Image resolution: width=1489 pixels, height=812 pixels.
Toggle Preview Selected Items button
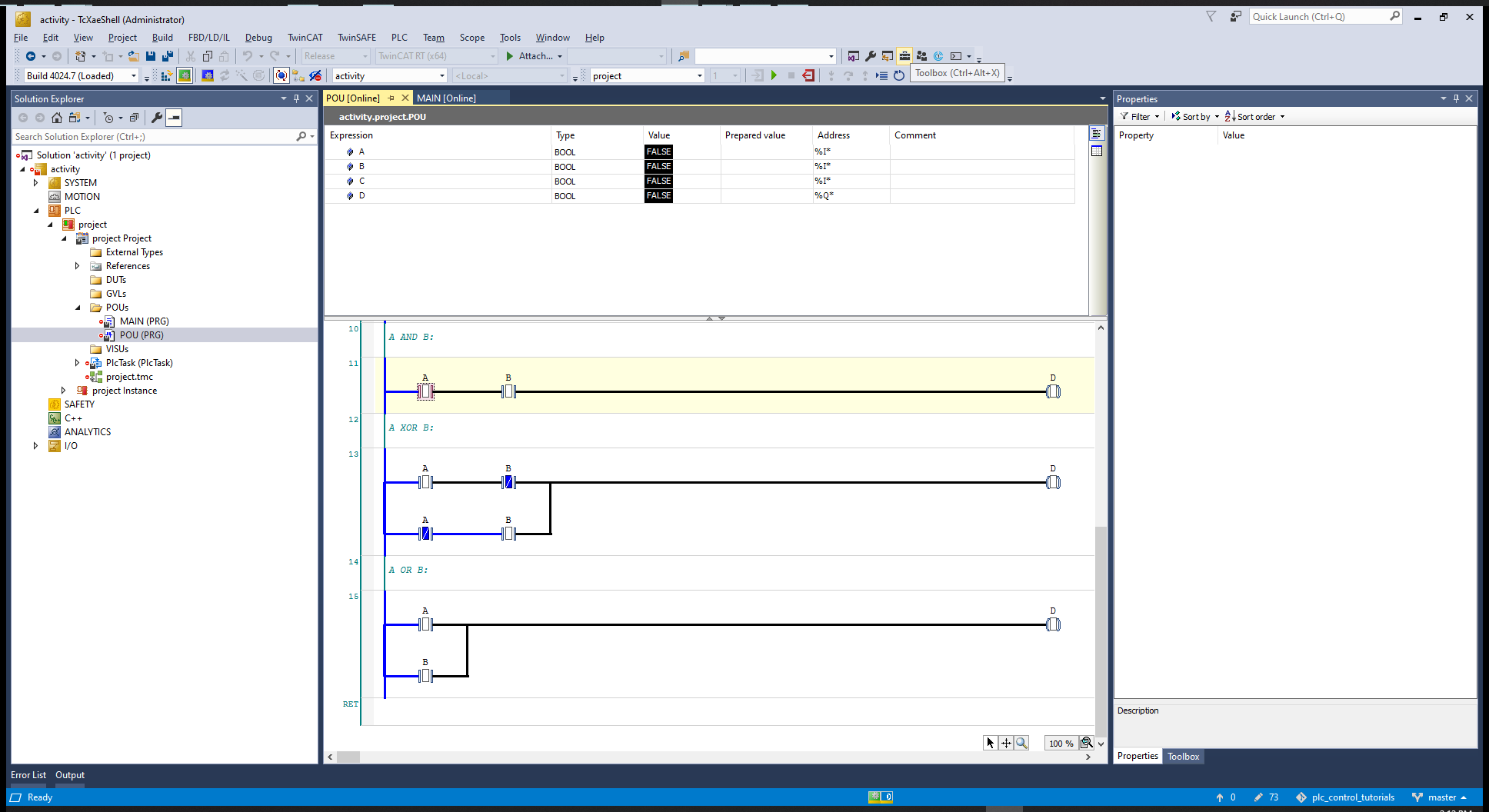coord(175,118)
